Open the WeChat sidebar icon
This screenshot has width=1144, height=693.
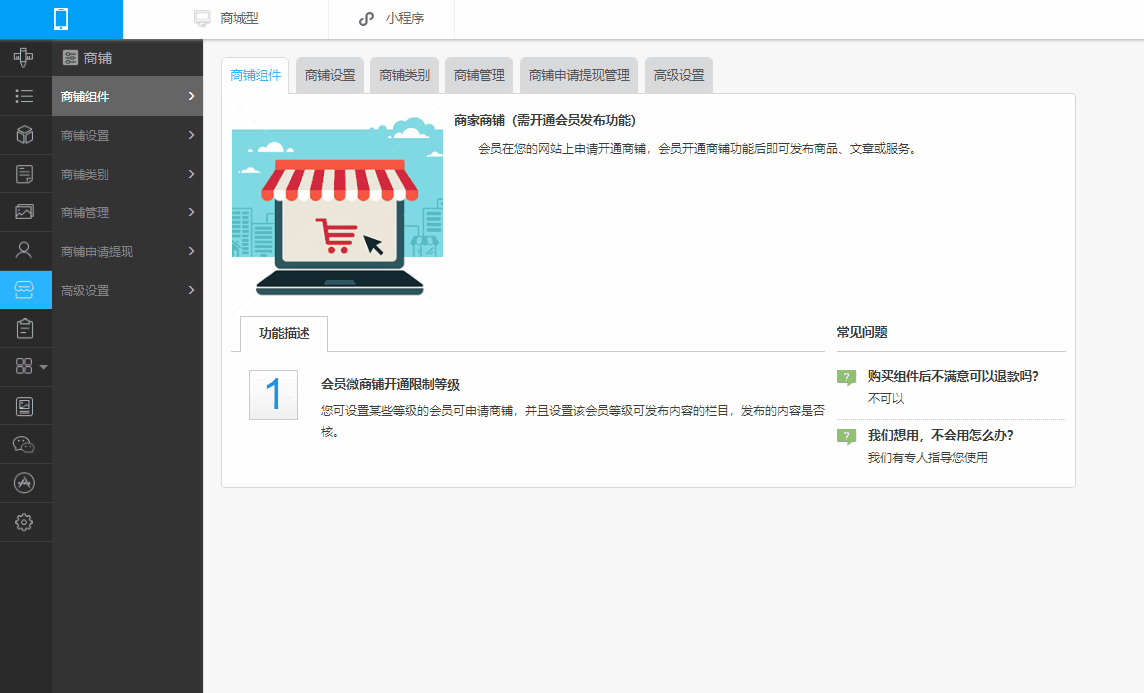pos(24,444)
